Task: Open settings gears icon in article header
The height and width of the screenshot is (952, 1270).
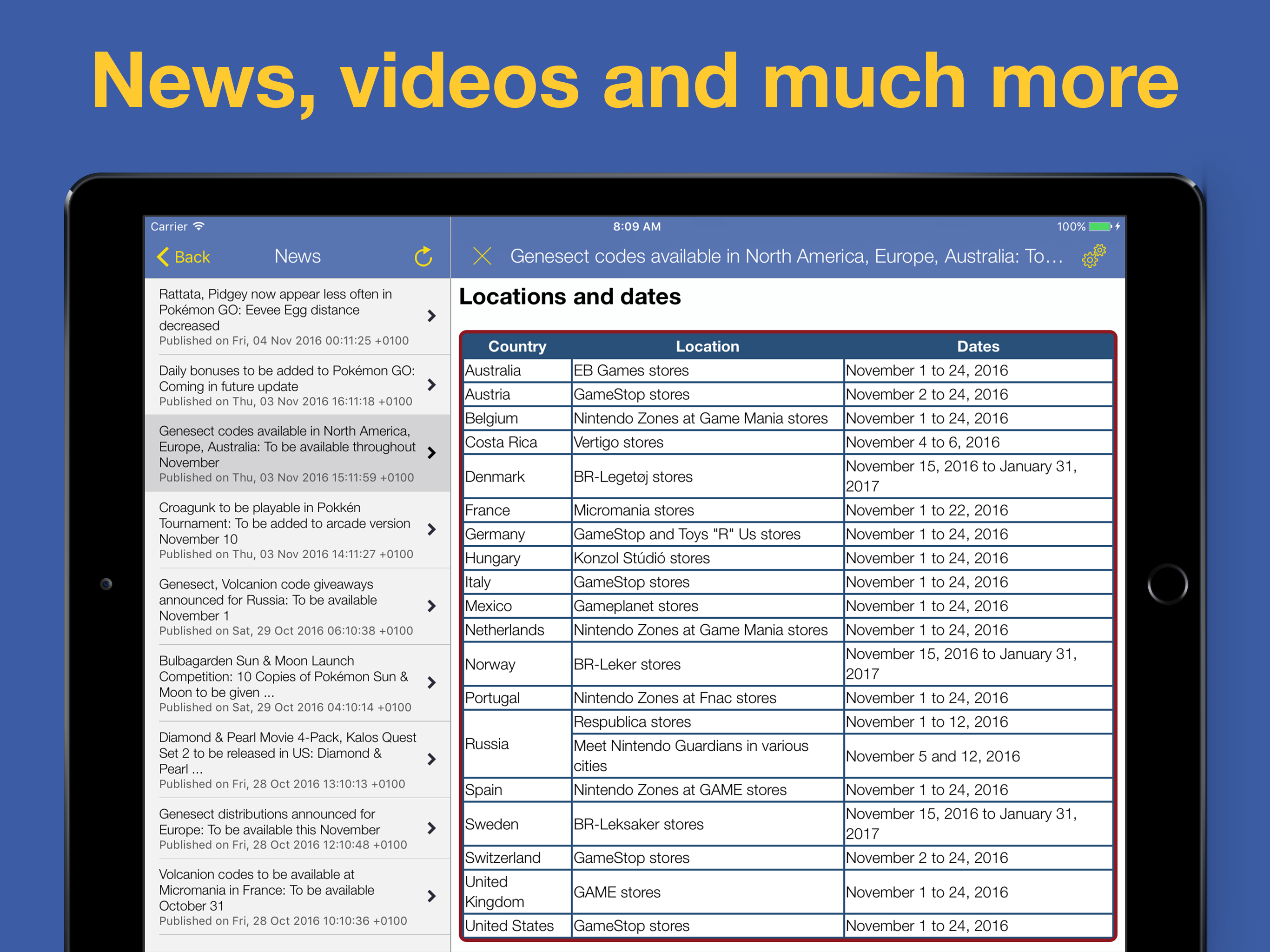Action: 1094,256
